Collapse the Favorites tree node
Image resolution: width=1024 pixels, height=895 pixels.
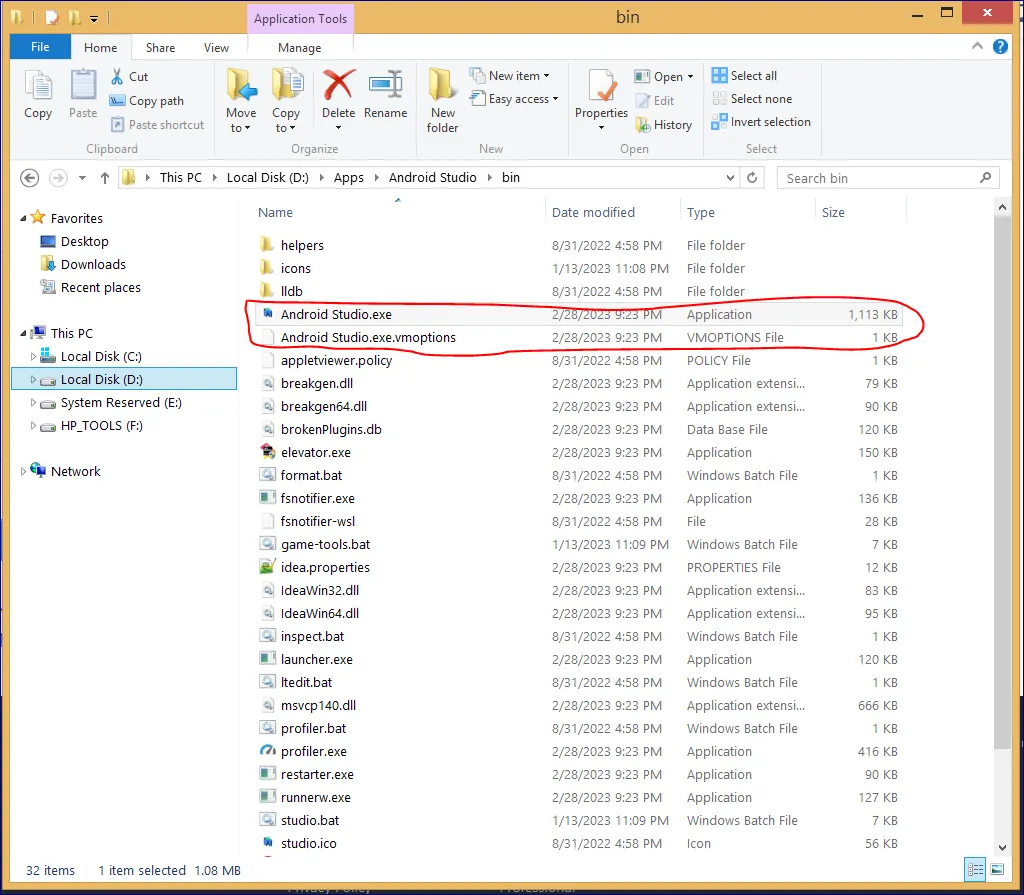point(23,218)
